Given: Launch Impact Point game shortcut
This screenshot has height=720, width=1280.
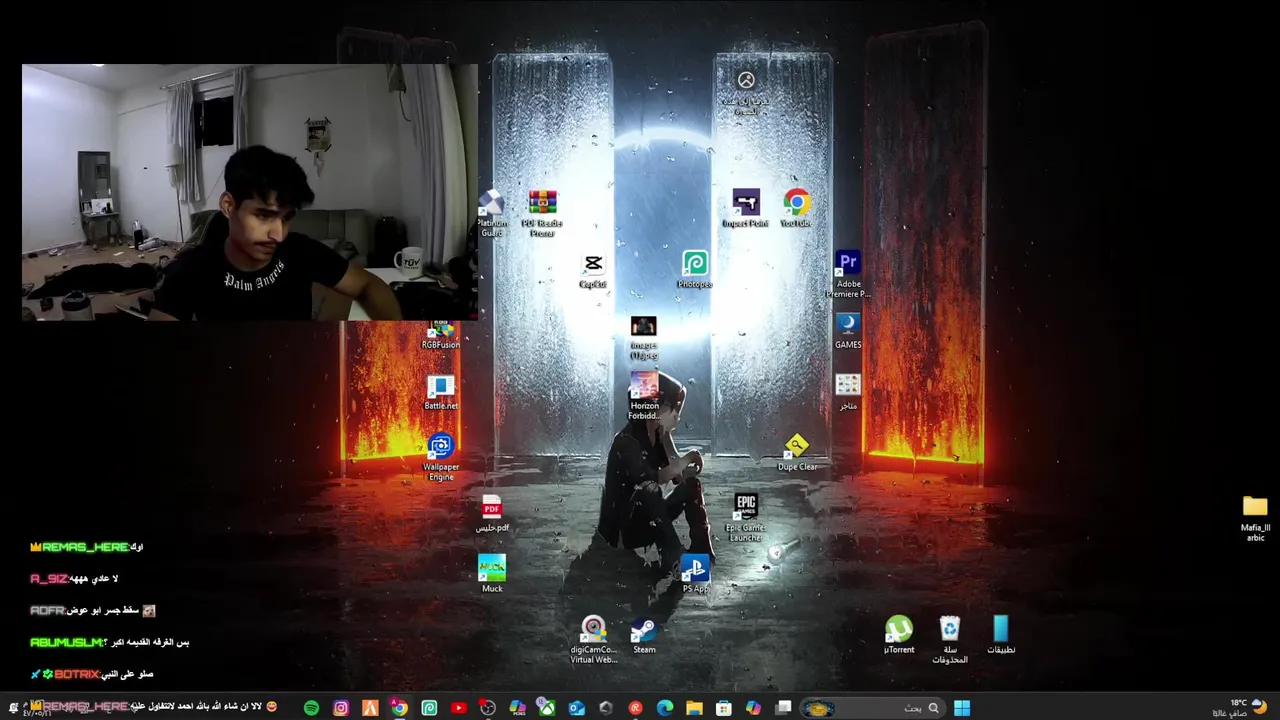Looking at the screenshot, I should [745, 209].
